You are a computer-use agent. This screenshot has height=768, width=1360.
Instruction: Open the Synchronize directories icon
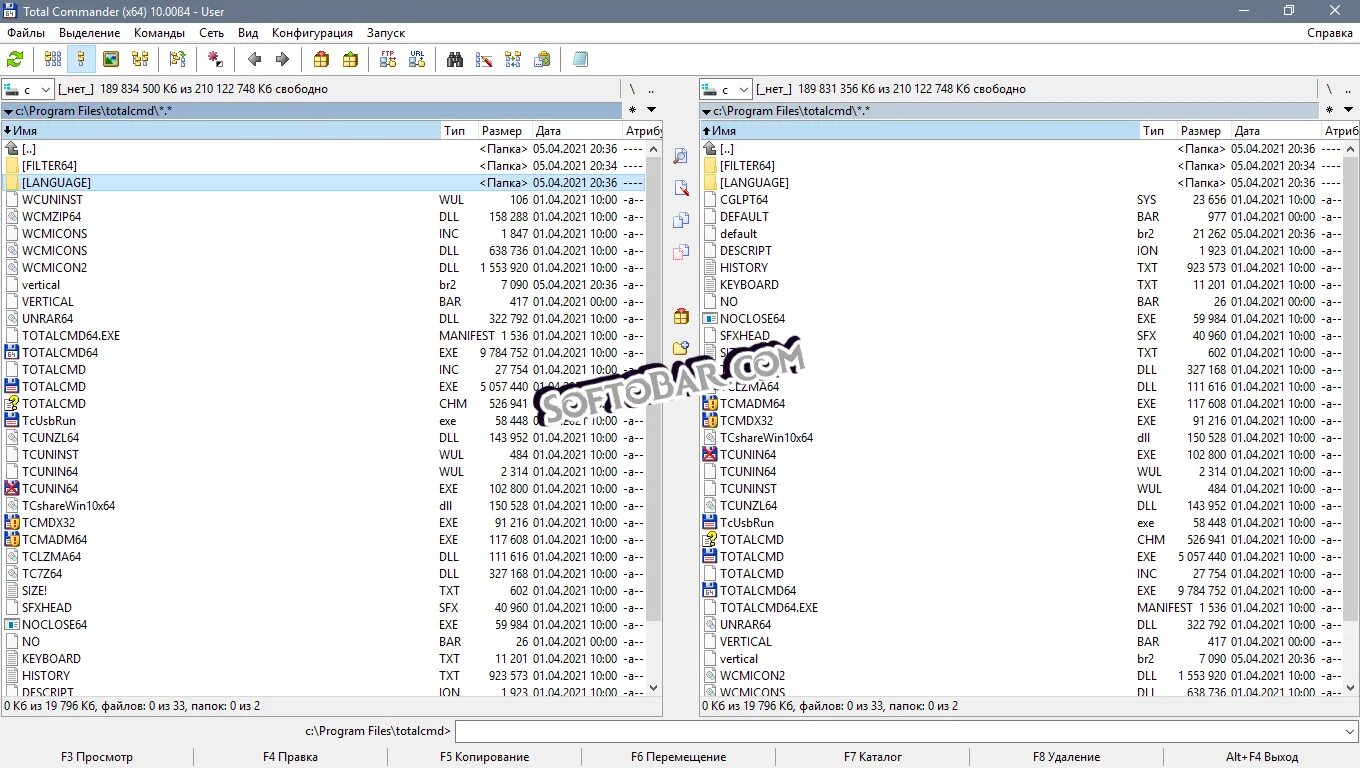(513, 59)
